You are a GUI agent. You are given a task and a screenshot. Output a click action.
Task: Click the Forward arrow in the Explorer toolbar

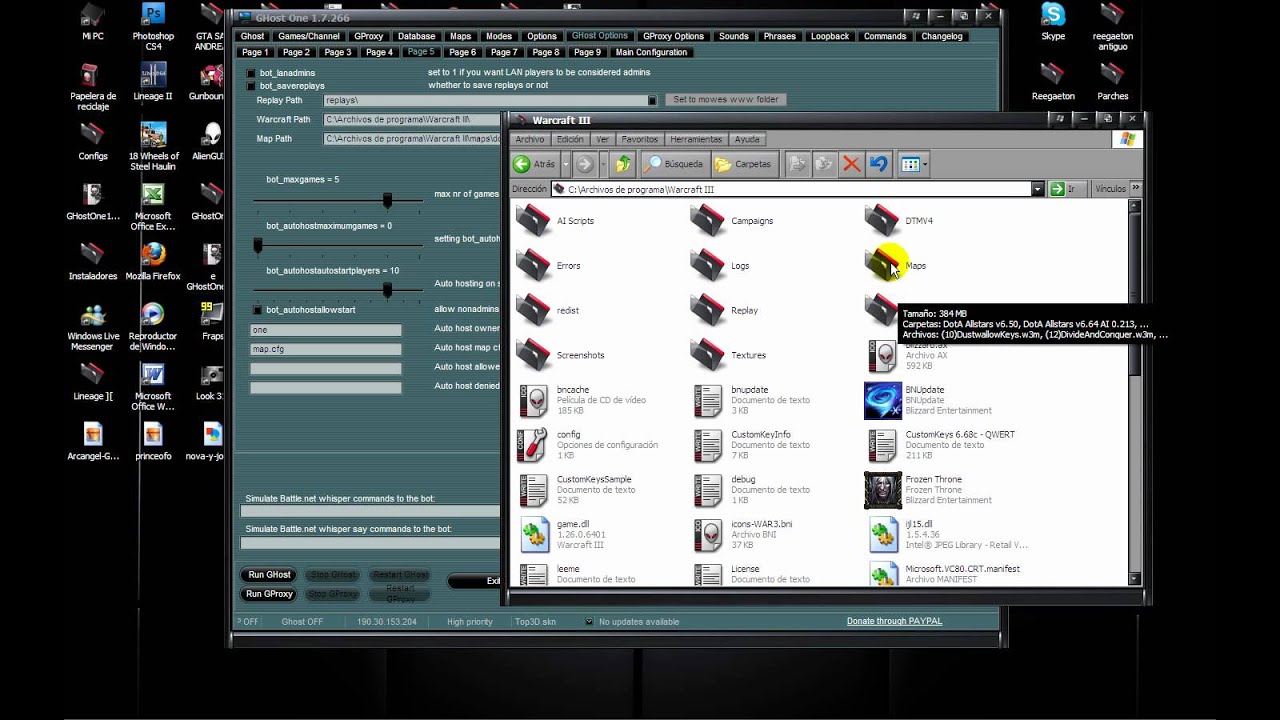tap(586, 164)
